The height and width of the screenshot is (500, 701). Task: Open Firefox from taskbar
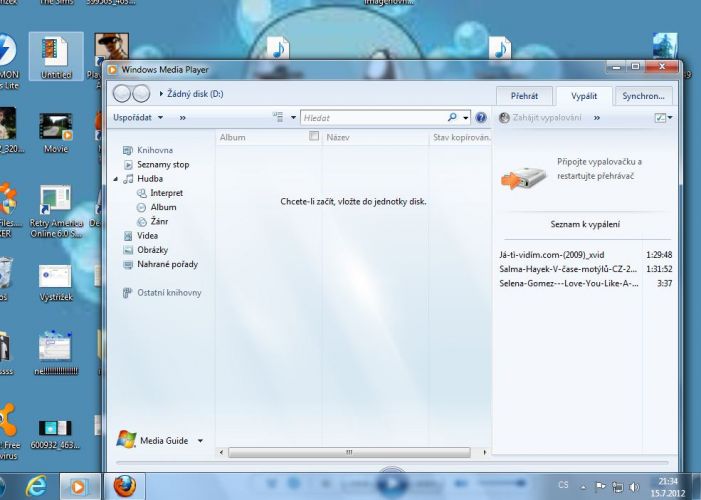124,487
